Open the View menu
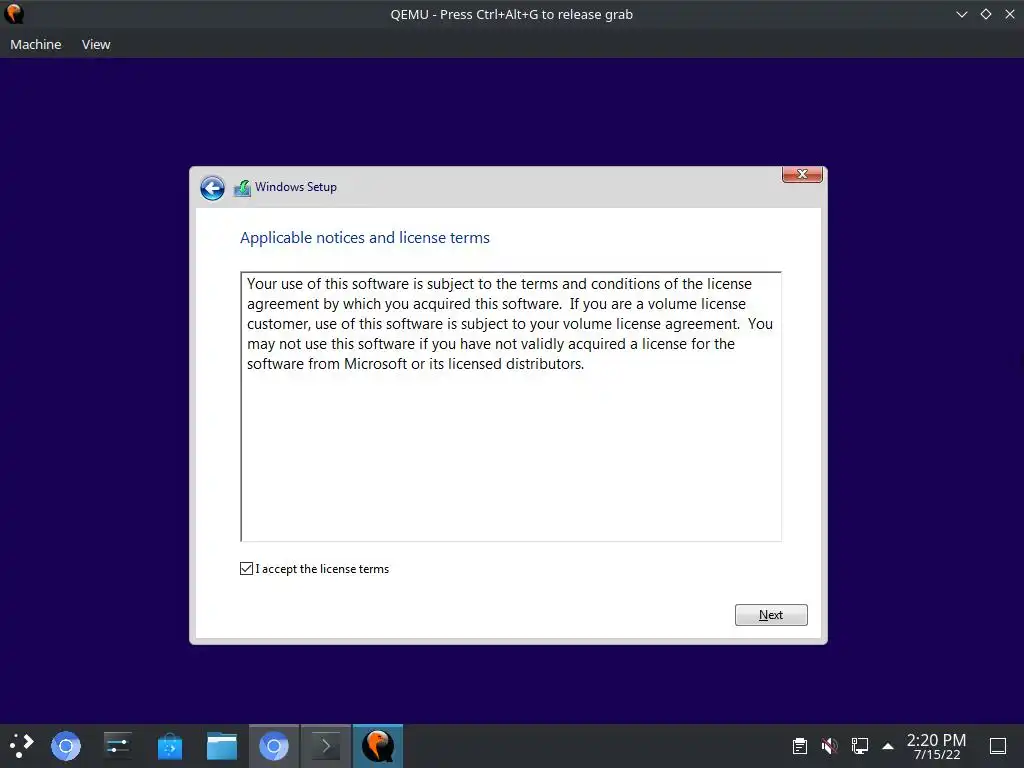 (x=96, y=44)
